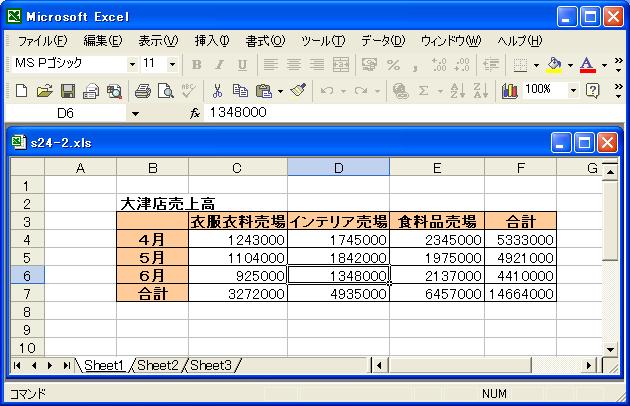The height and width of the screenshot is (406, 630).
Task: Click the AutoSum sigma icon
Action: [x=423, y=91]
